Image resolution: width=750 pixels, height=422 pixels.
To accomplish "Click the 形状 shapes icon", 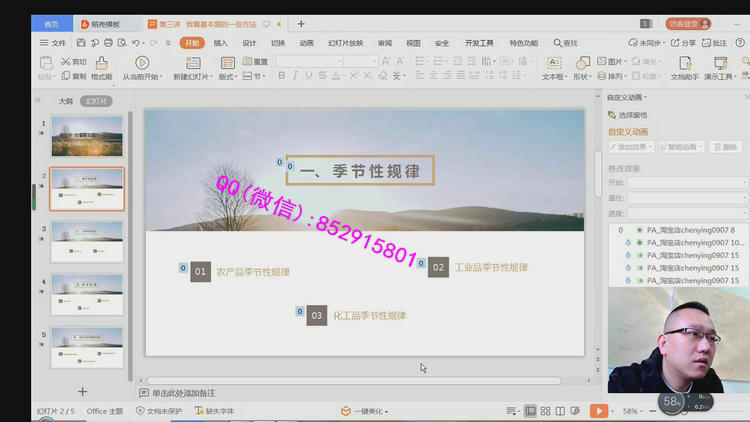I will [x=580, y=63].
